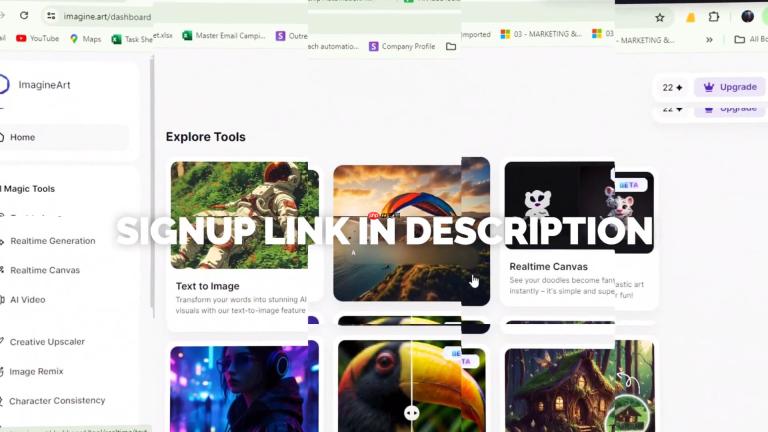The width and height of the screenshot is (768, 432).
Task: Click the Upgrade button
Action: click(730, 87)
